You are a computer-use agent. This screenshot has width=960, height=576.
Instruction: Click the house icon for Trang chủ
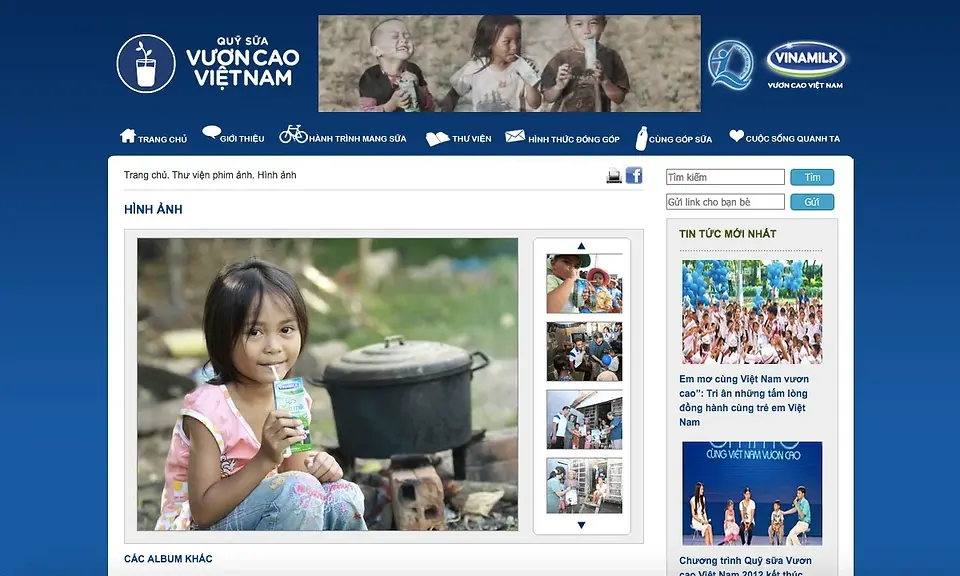(x=127, y=135)
